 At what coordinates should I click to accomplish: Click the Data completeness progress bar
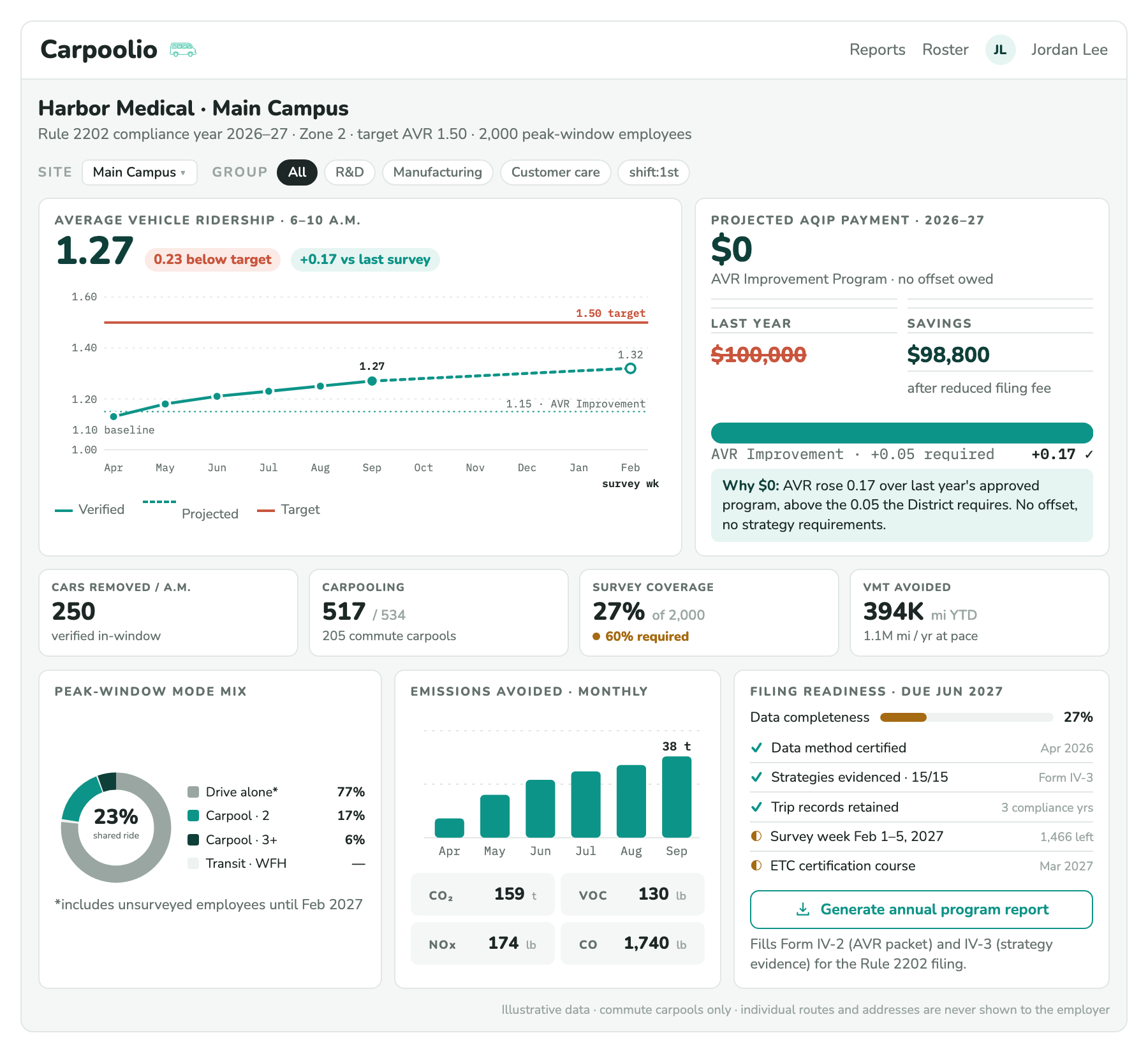pos(966,717)
